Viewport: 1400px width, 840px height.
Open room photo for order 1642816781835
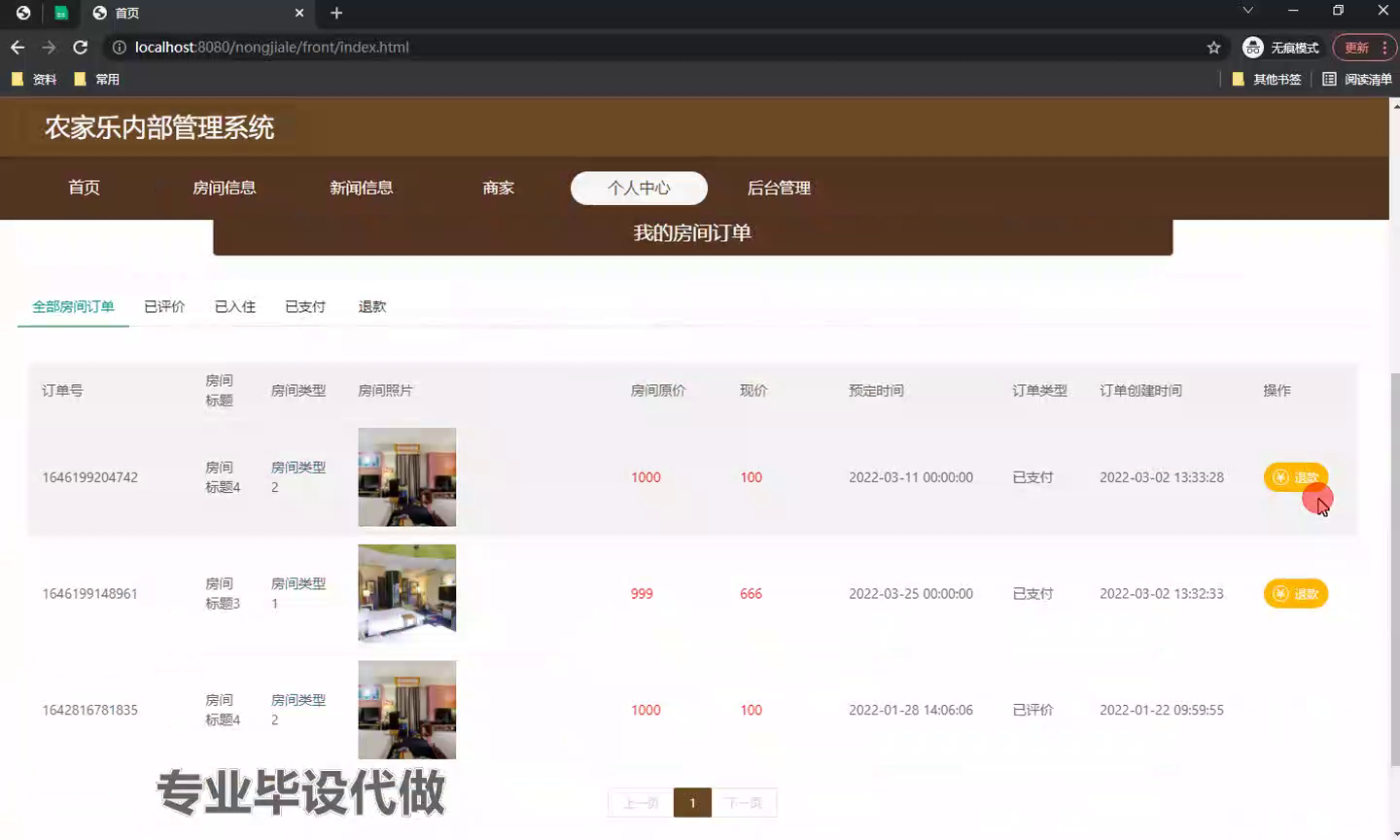point(406,710)
